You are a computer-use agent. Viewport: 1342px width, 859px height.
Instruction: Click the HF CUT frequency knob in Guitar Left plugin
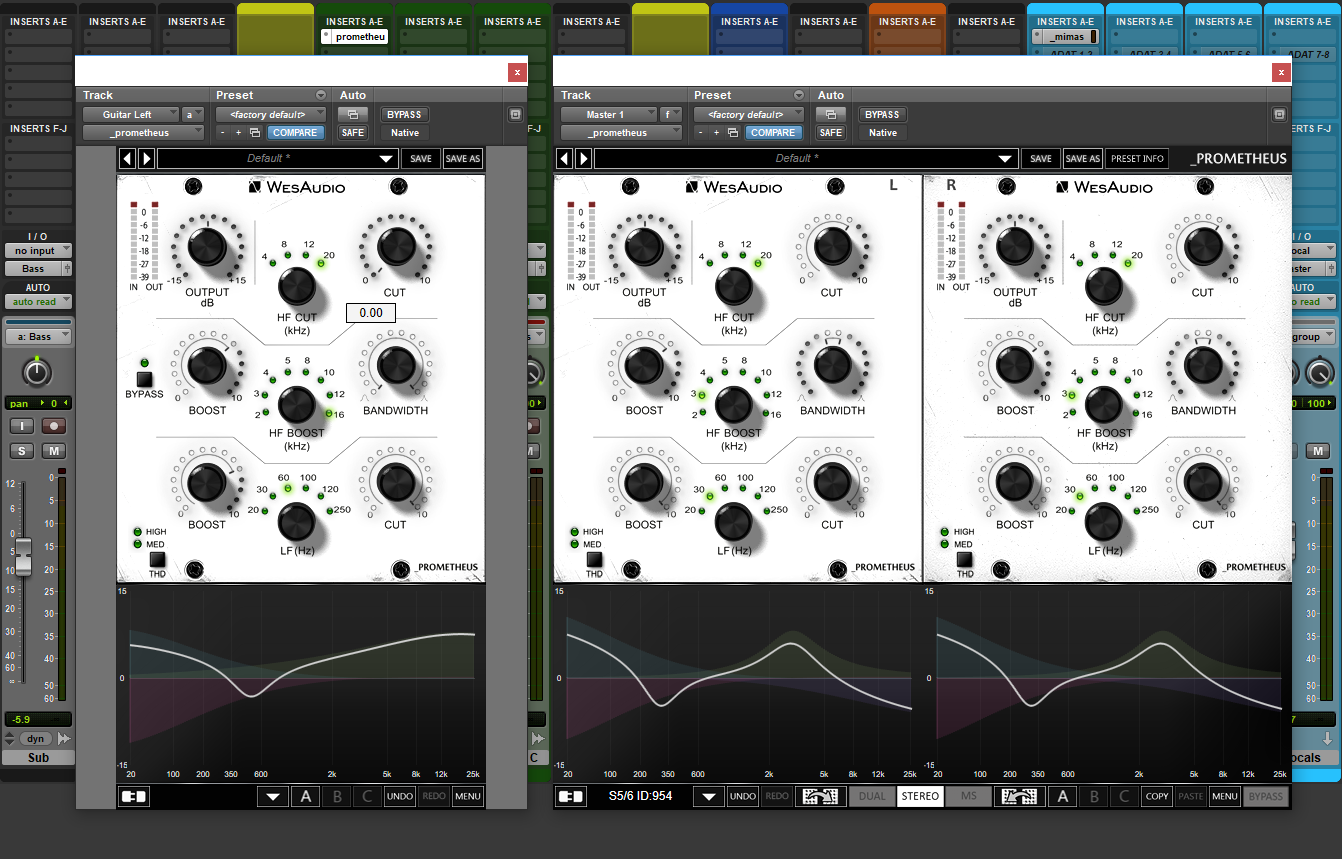pos(297,287)
